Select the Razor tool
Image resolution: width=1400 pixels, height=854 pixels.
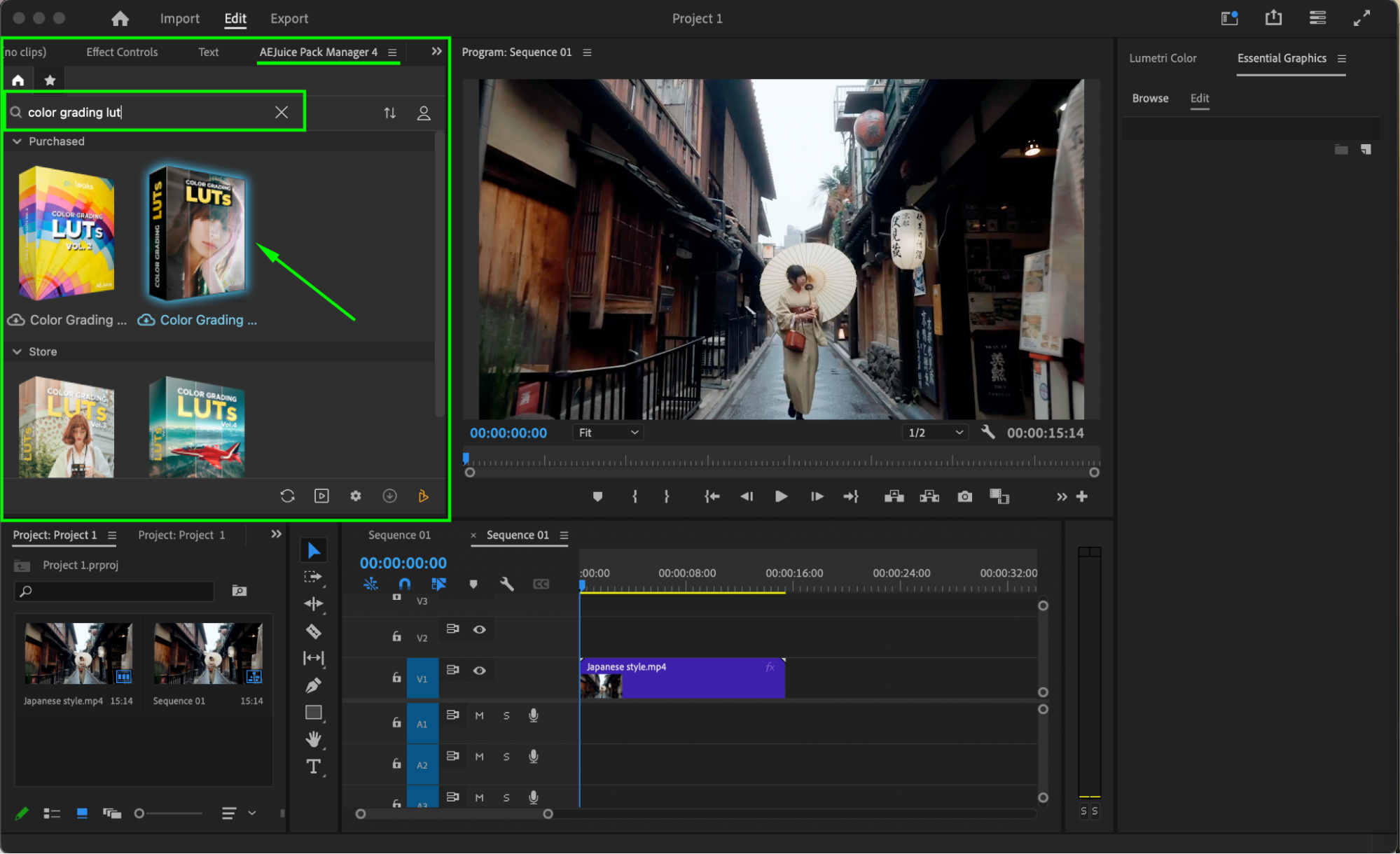[x=313, y=631]
